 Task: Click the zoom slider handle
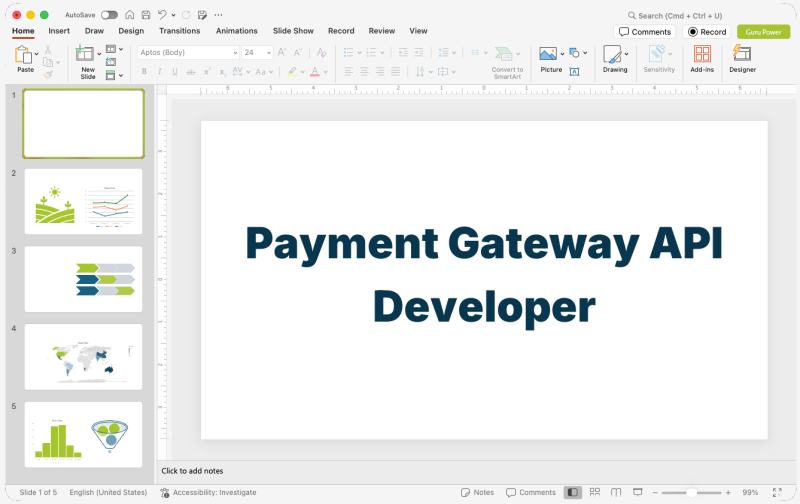pos(691,492)
